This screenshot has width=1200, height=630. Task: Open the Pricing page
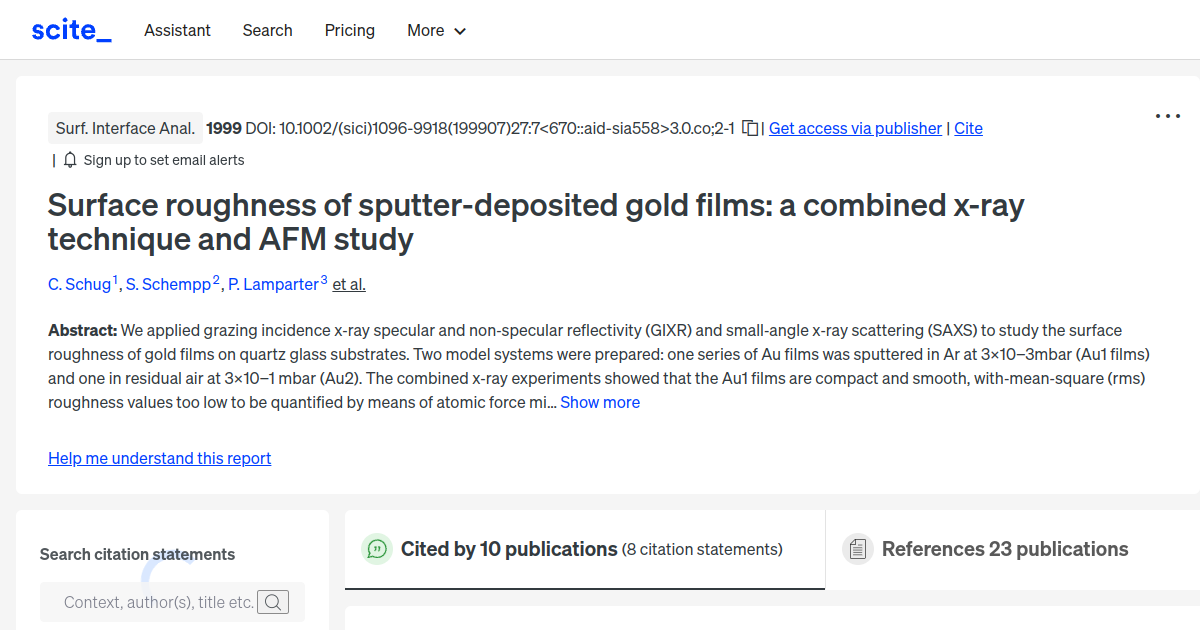point(349,30)
